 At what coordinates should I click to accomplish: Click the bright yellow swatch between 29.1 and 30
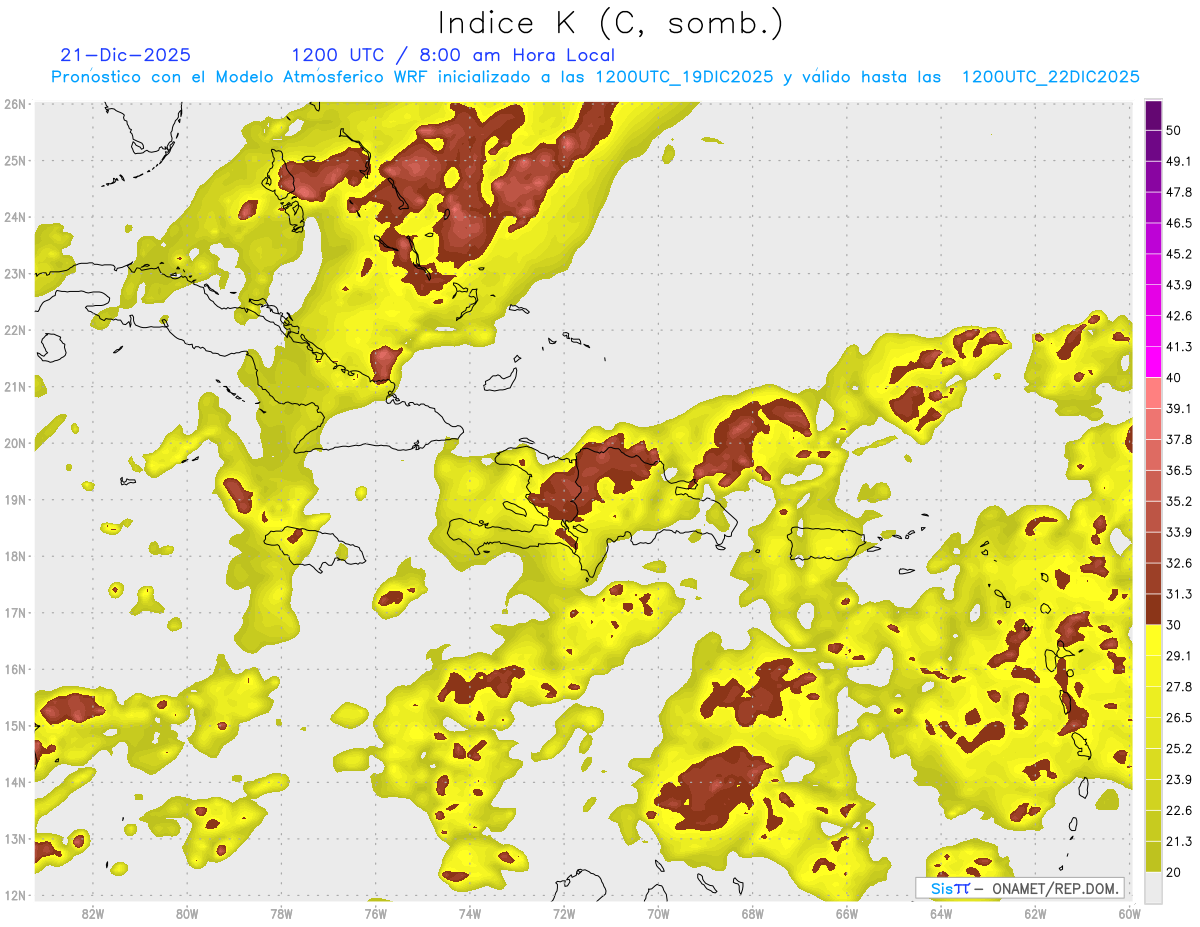(x=1154, y=640)
